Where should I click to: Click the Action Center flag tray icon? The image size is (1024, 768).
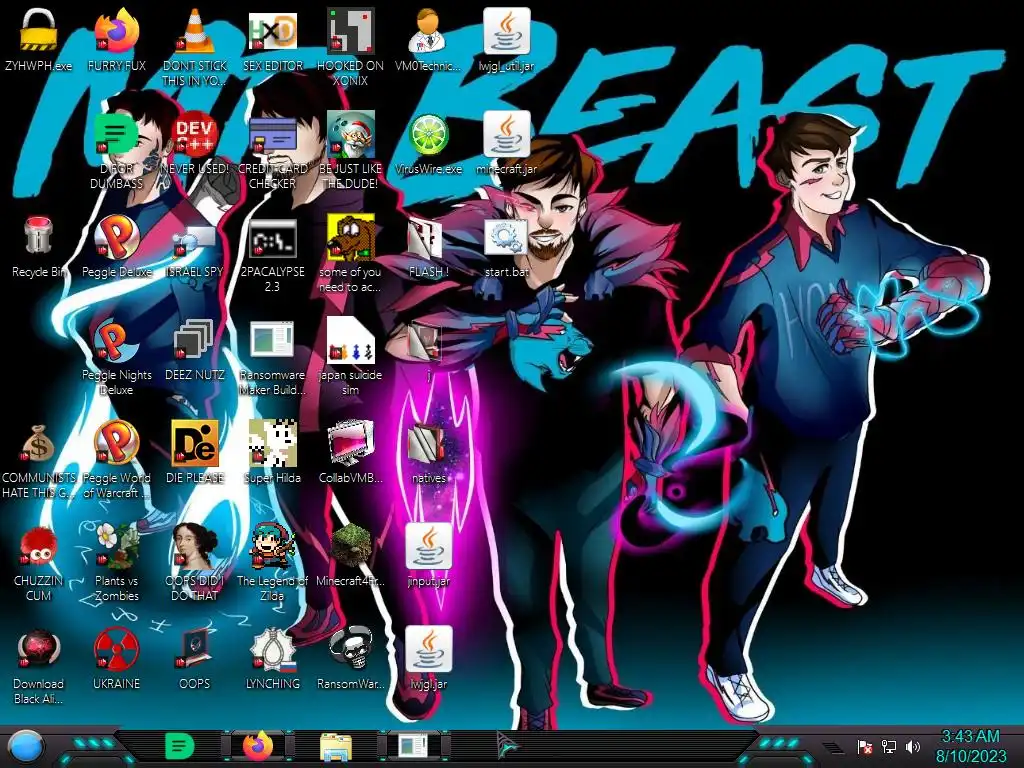(865, 746)
